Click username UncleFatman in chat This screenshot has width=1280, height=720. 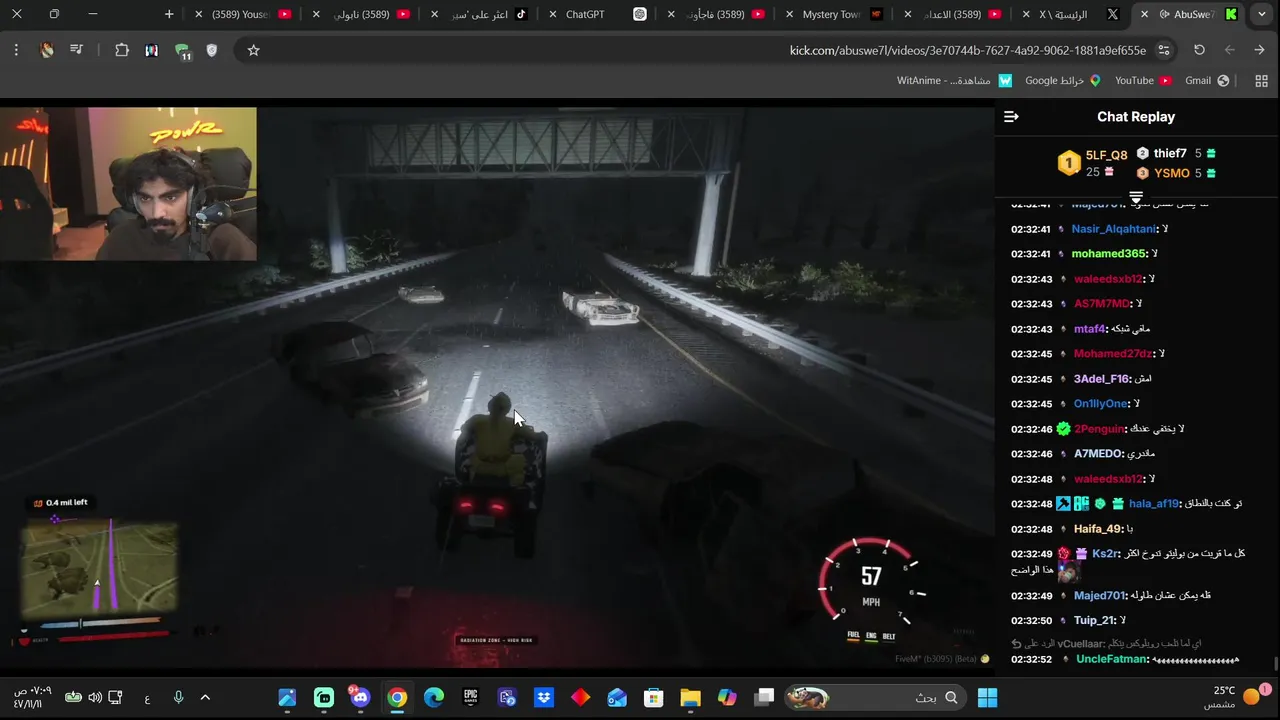point(1113,660)
